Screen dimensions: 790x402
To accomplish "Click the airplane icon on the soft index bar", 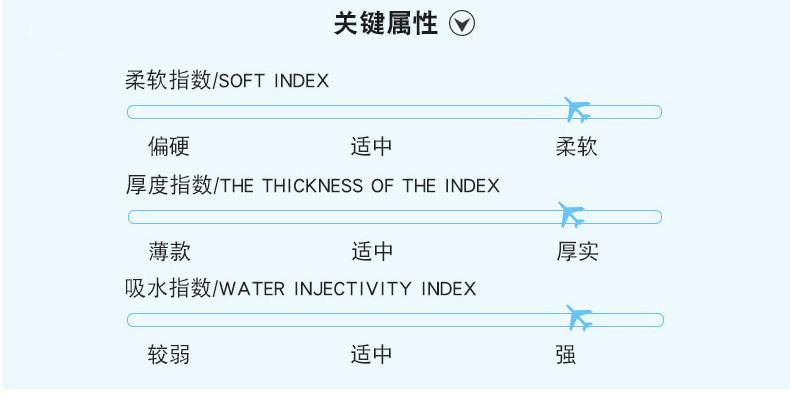I will click(577, 109).
